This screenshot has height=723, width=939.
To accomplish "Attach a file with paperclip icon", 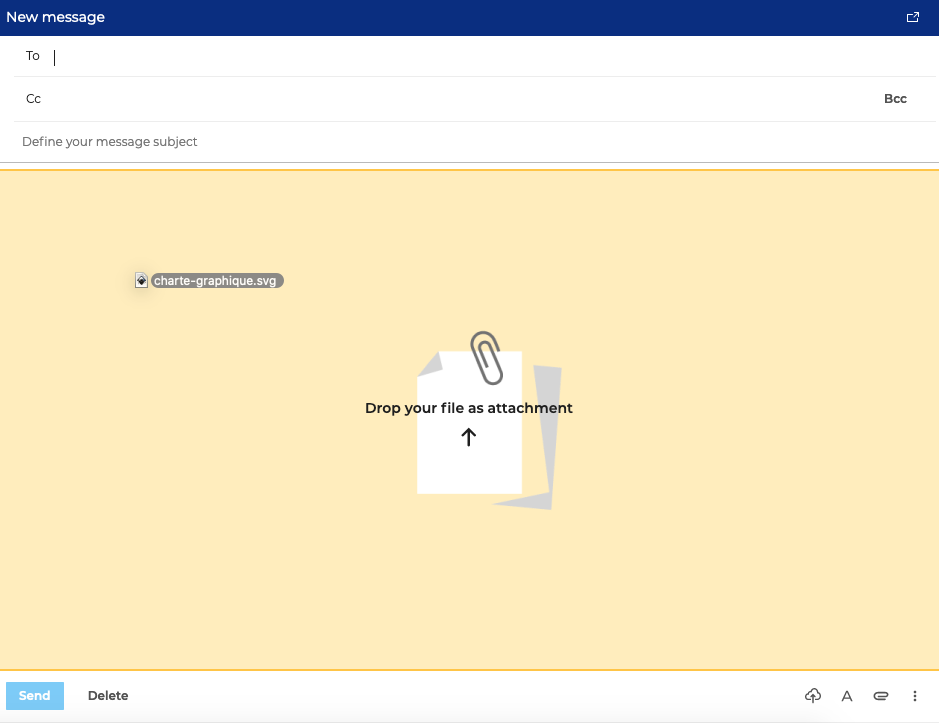I will coord(881,695).
